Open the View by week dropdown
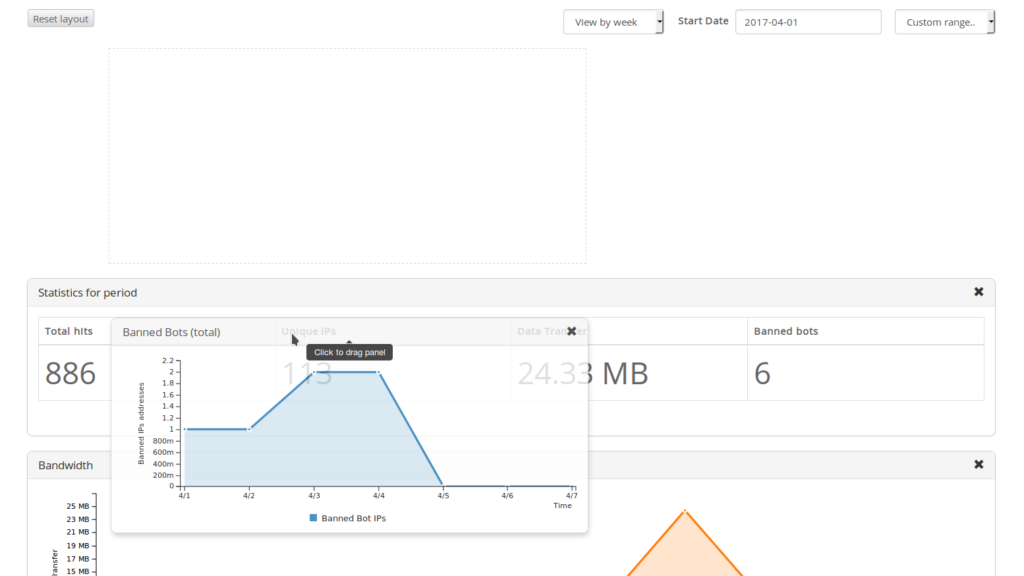1024x576 pixels. 613,22
